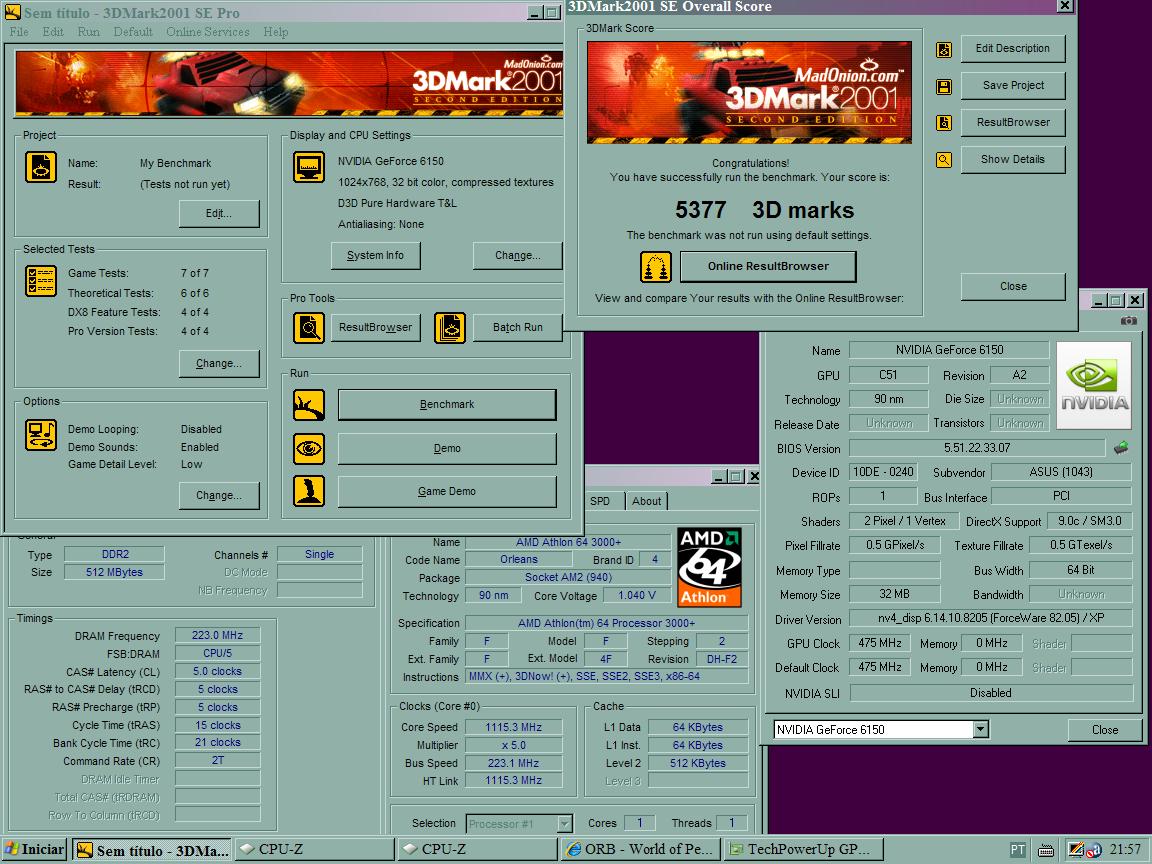Click the Edit Description button
This screenshot has width=1152, height=864.
1012,48
